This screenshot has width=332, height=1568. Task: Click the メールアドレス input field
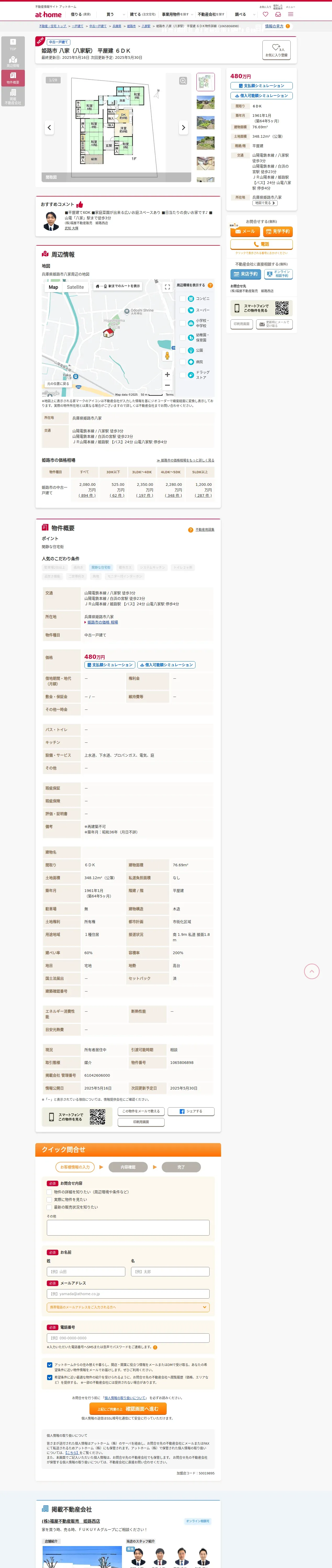[128, 1294]
